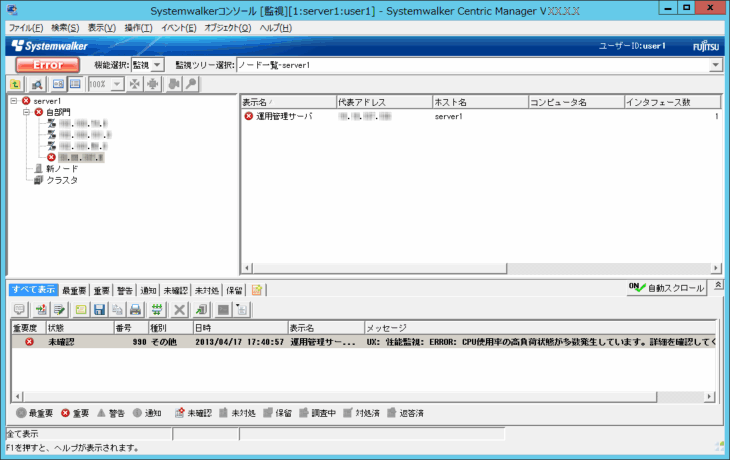Viewport: 730px width, 460px height.
Task: Collapse the 自部門 tree node
Action: pyautogui.click(x=27, y=112)
